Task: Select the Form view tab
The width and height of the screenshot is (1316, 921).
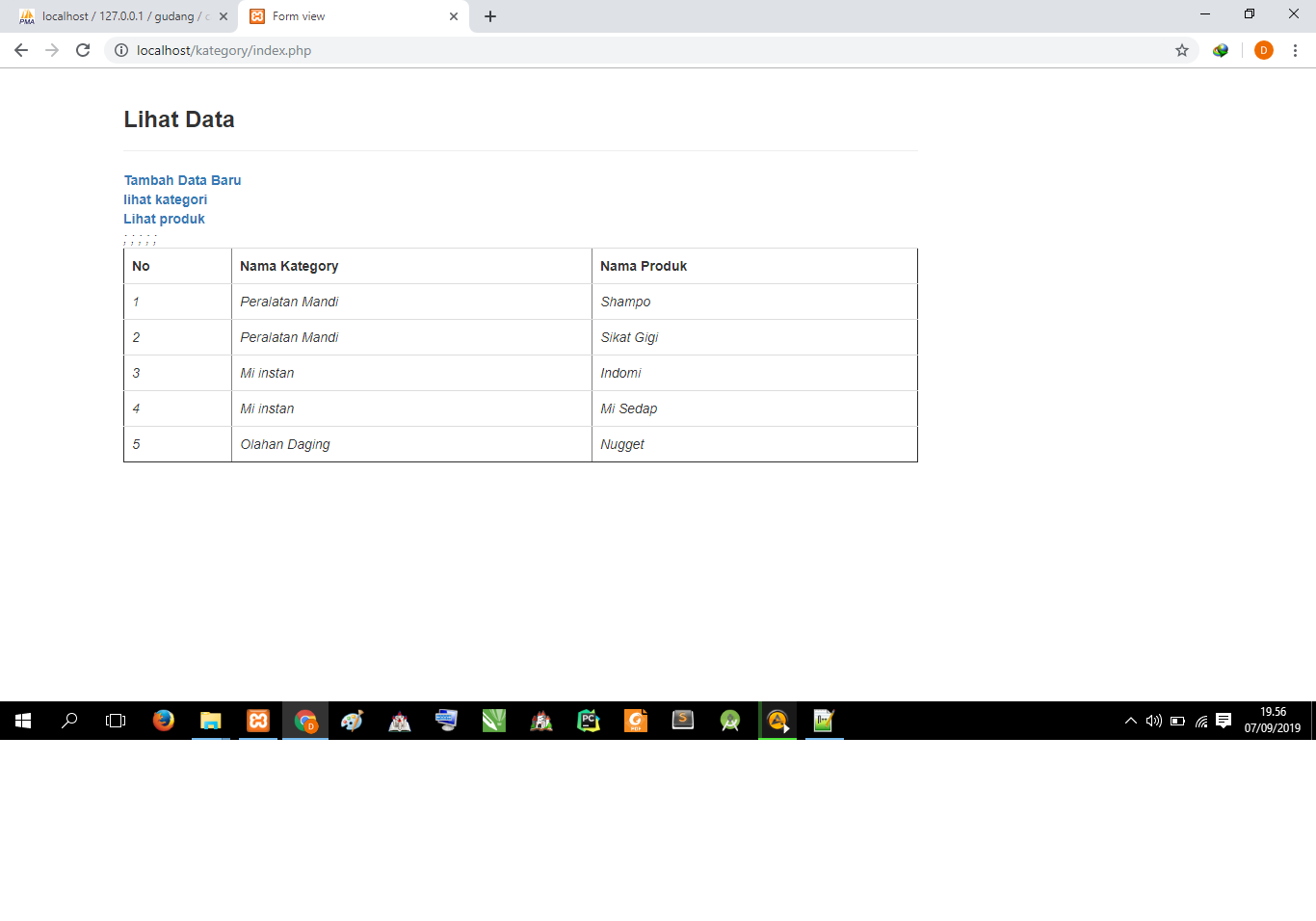Action: click(x=354, y=16)
